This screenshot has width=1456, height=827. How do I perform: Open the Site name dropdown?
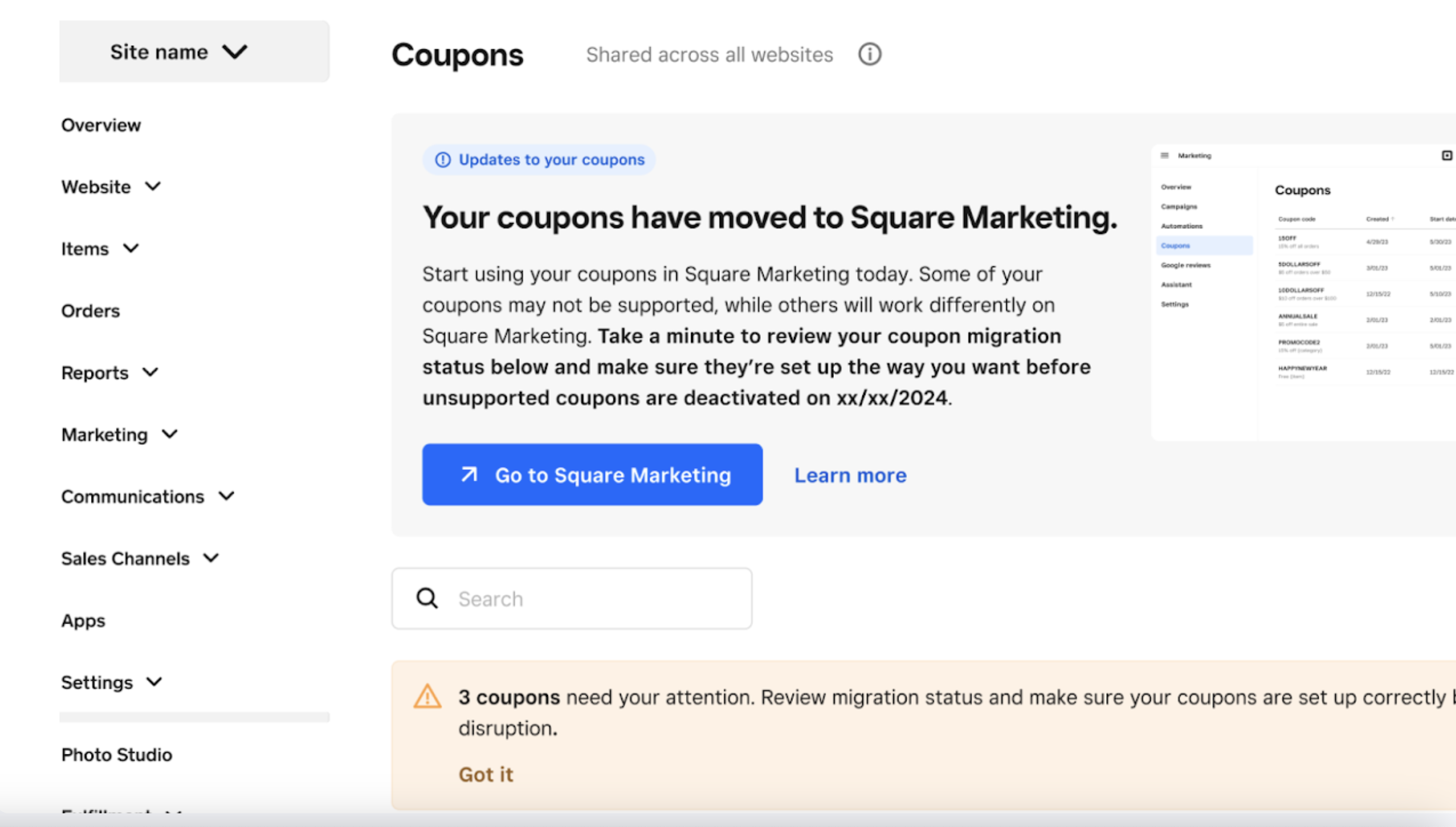coord(194,52)
